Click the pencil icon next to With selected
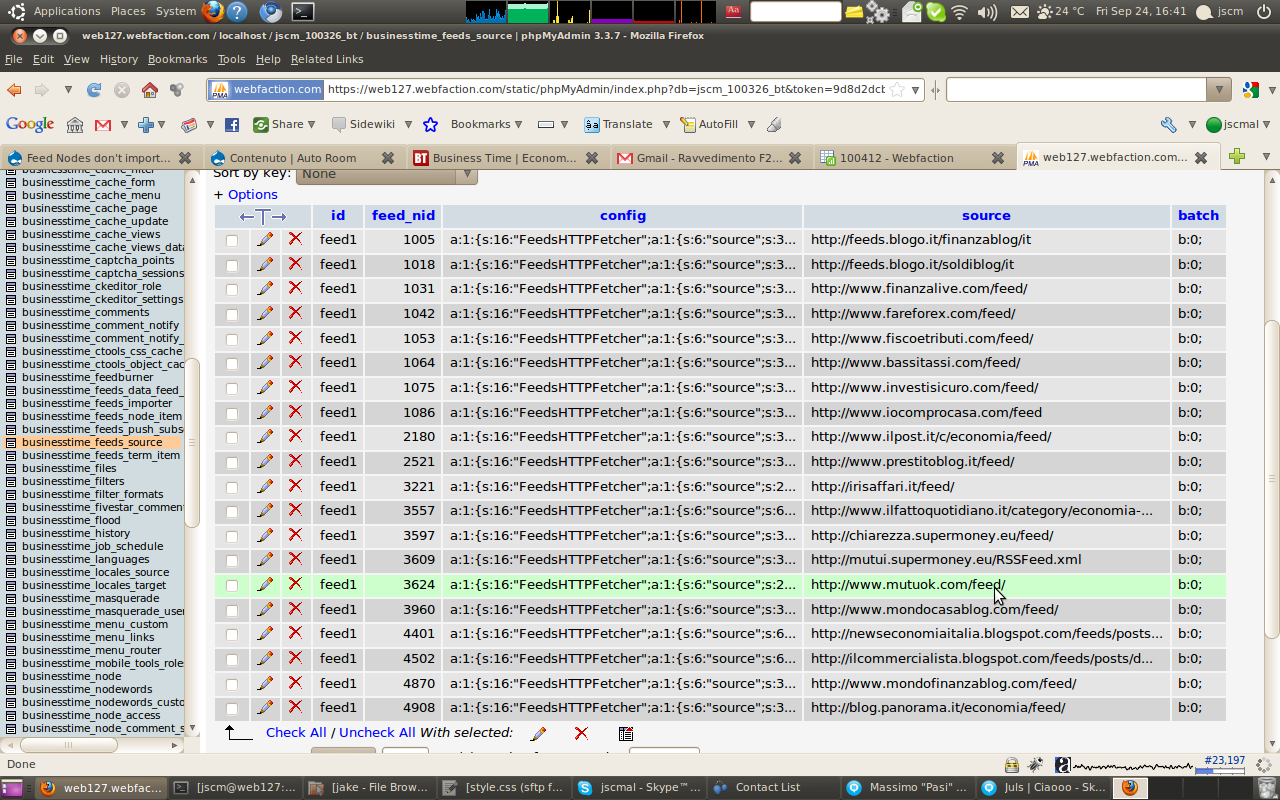This screenshot has height=800, width=1280. [x=538, y=733]
